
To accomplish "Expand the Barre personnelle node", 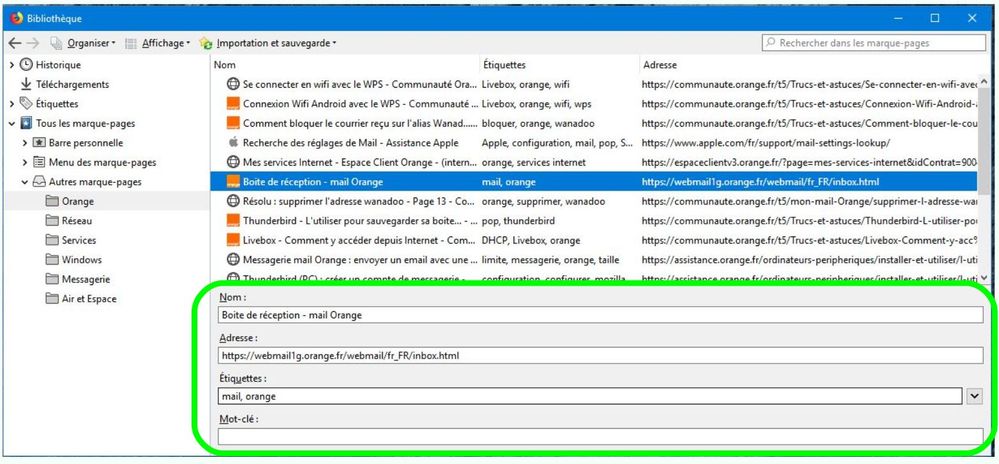I will [25, 143].
